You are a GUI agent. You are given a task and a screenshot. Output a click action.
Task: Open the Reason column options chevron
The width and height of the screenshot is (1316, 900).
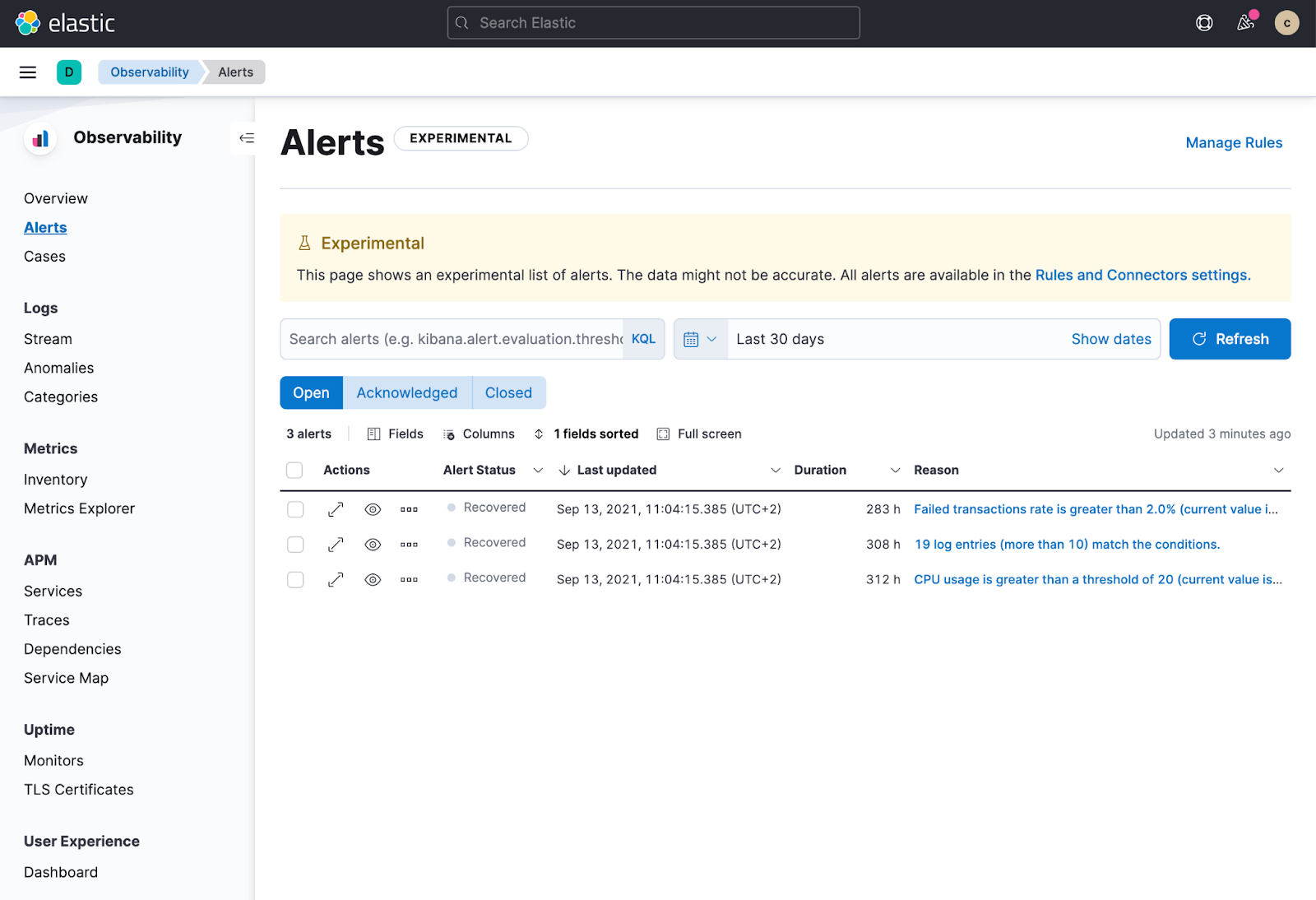click(1278, 470)
